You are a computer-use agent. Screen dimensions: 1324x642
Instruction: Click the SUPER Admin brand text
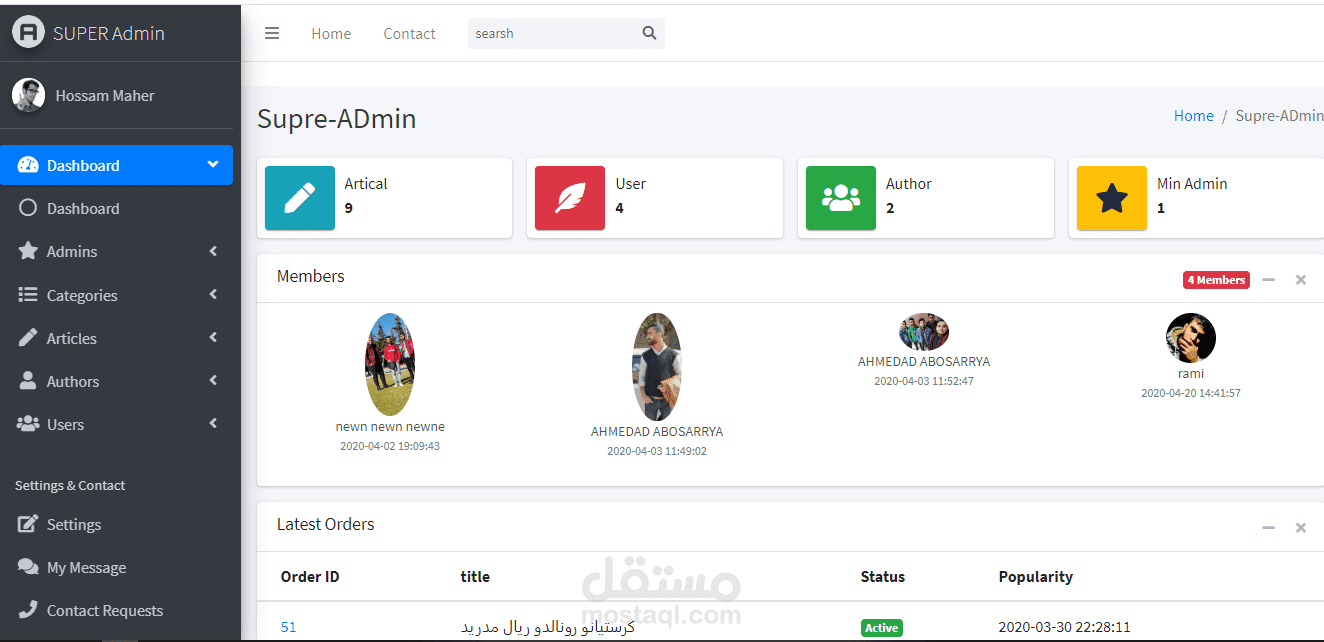click(109, 33)
